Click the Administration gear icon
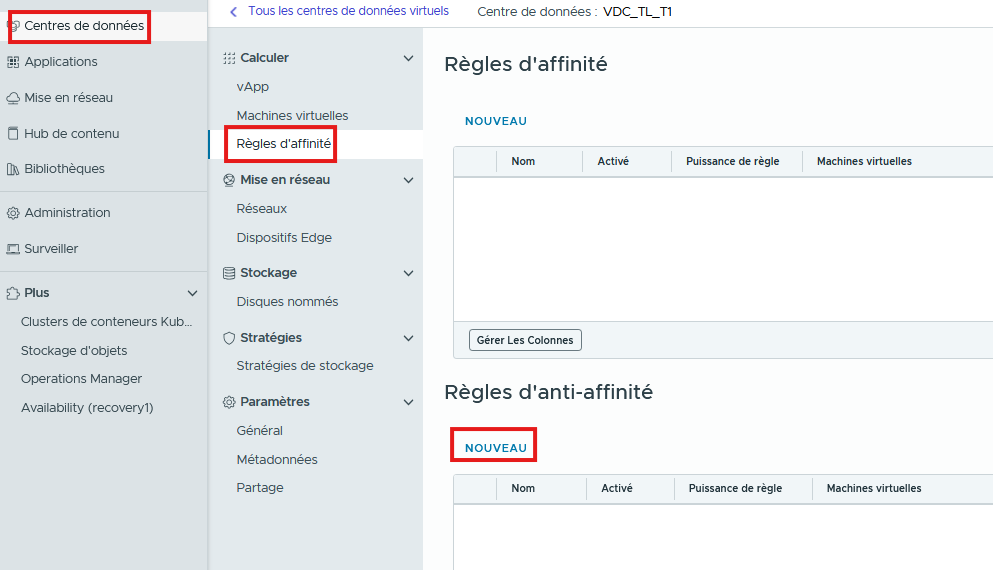 click(13, 213)
